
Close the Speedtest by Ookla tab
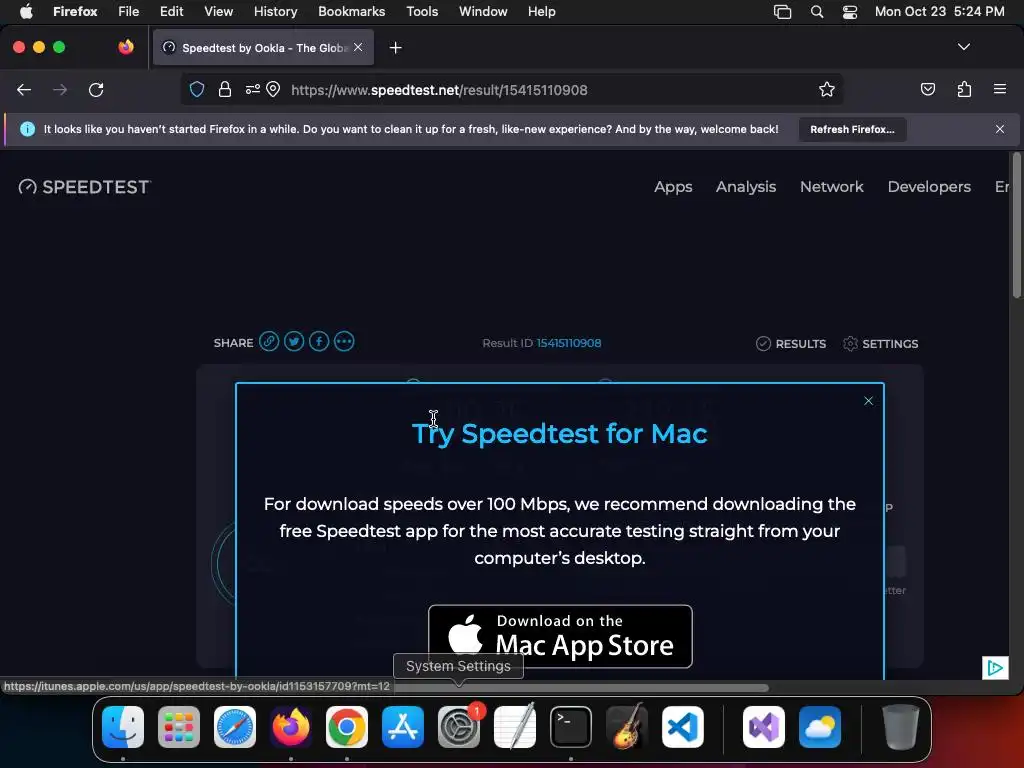point(358,47)
